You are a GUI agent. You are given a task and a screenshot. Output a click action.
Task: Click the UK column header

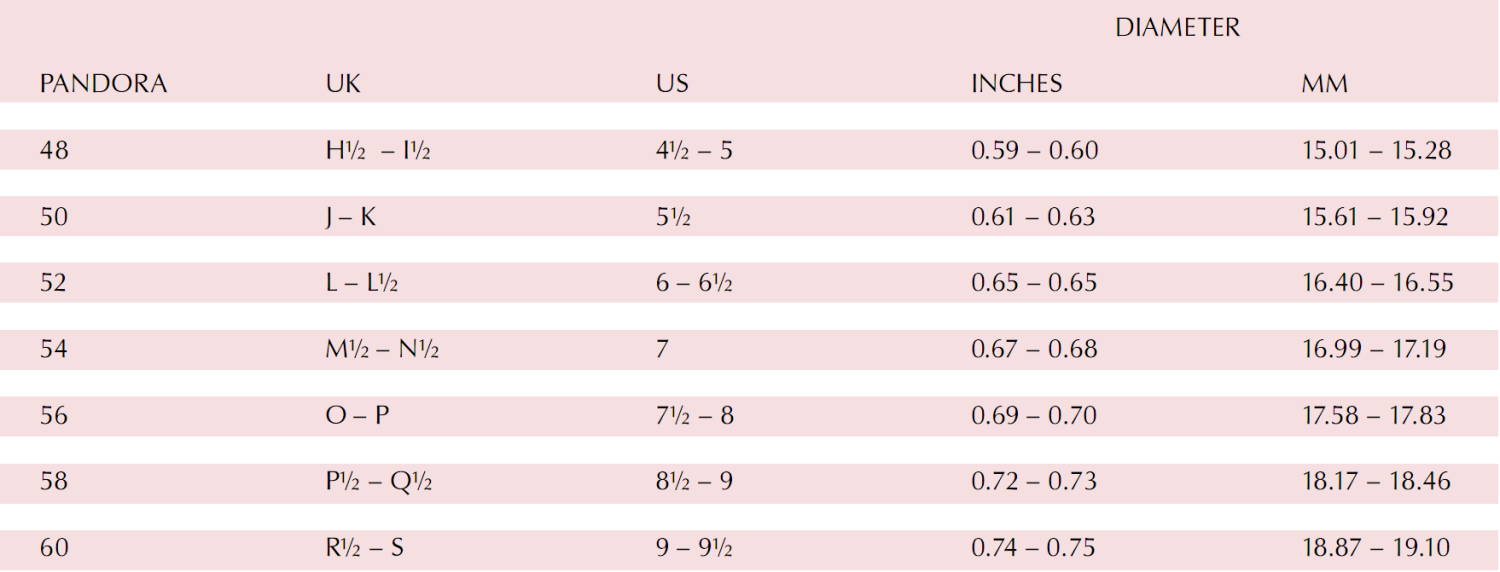(x=343, y=84)
